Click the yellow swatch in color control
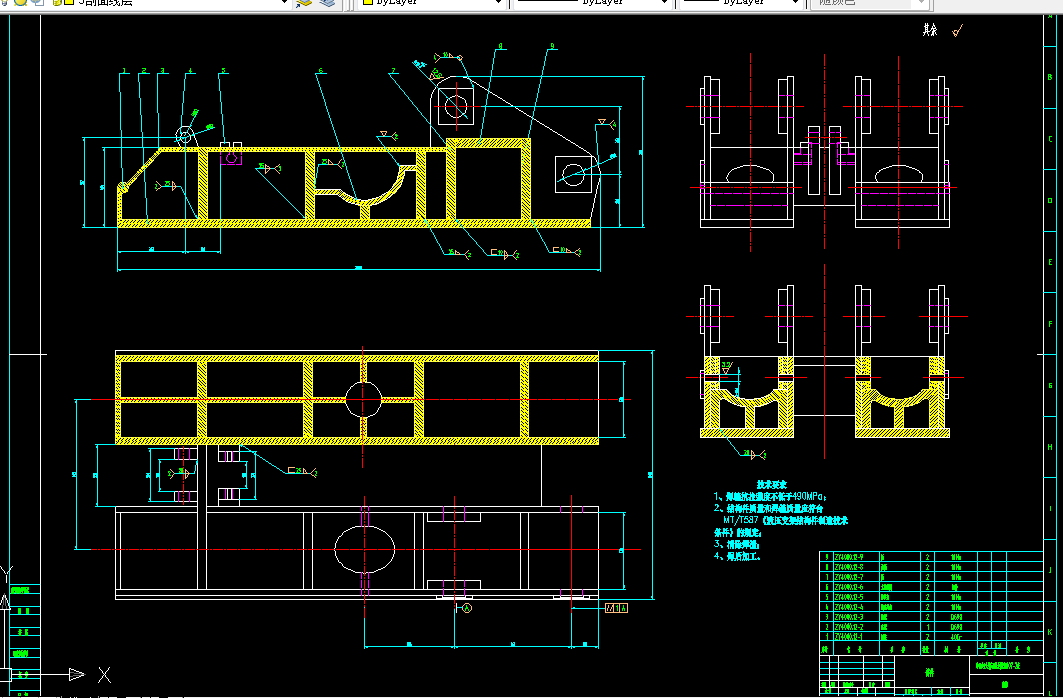This screenshot has width=1063, height=698. (368, 2)
